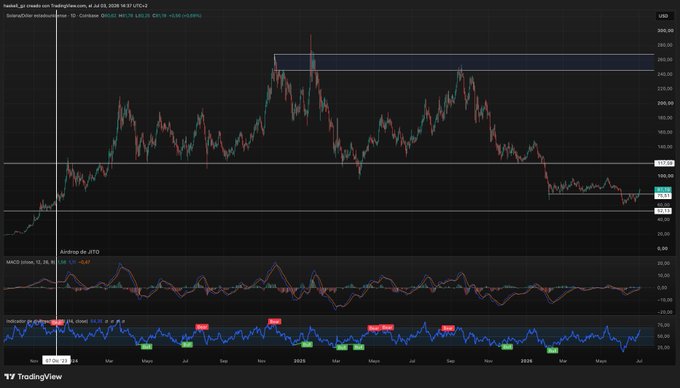This screenshot has height=388, width=680.
Task: Click the 280,00 mark on the price axis
Action: [x=665, y=45]
